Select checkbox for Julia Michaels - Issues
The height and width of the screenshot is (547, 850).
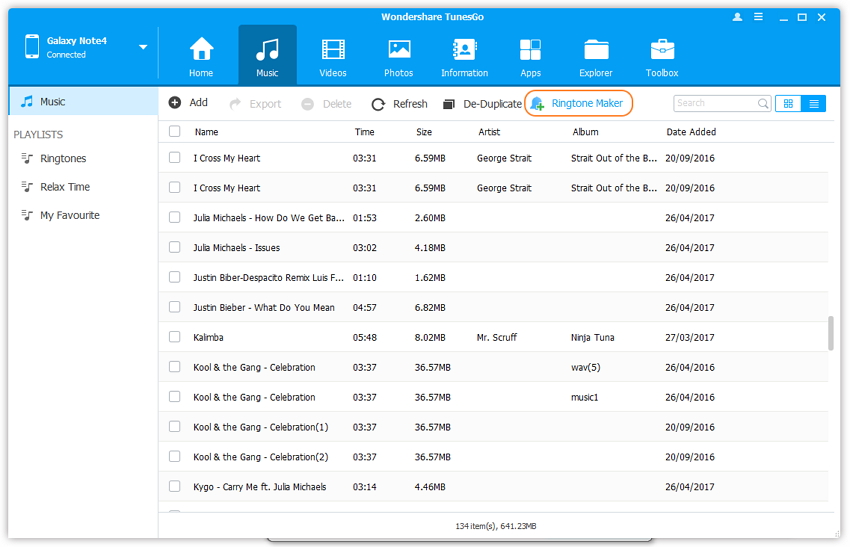click(x=175, y=248)
